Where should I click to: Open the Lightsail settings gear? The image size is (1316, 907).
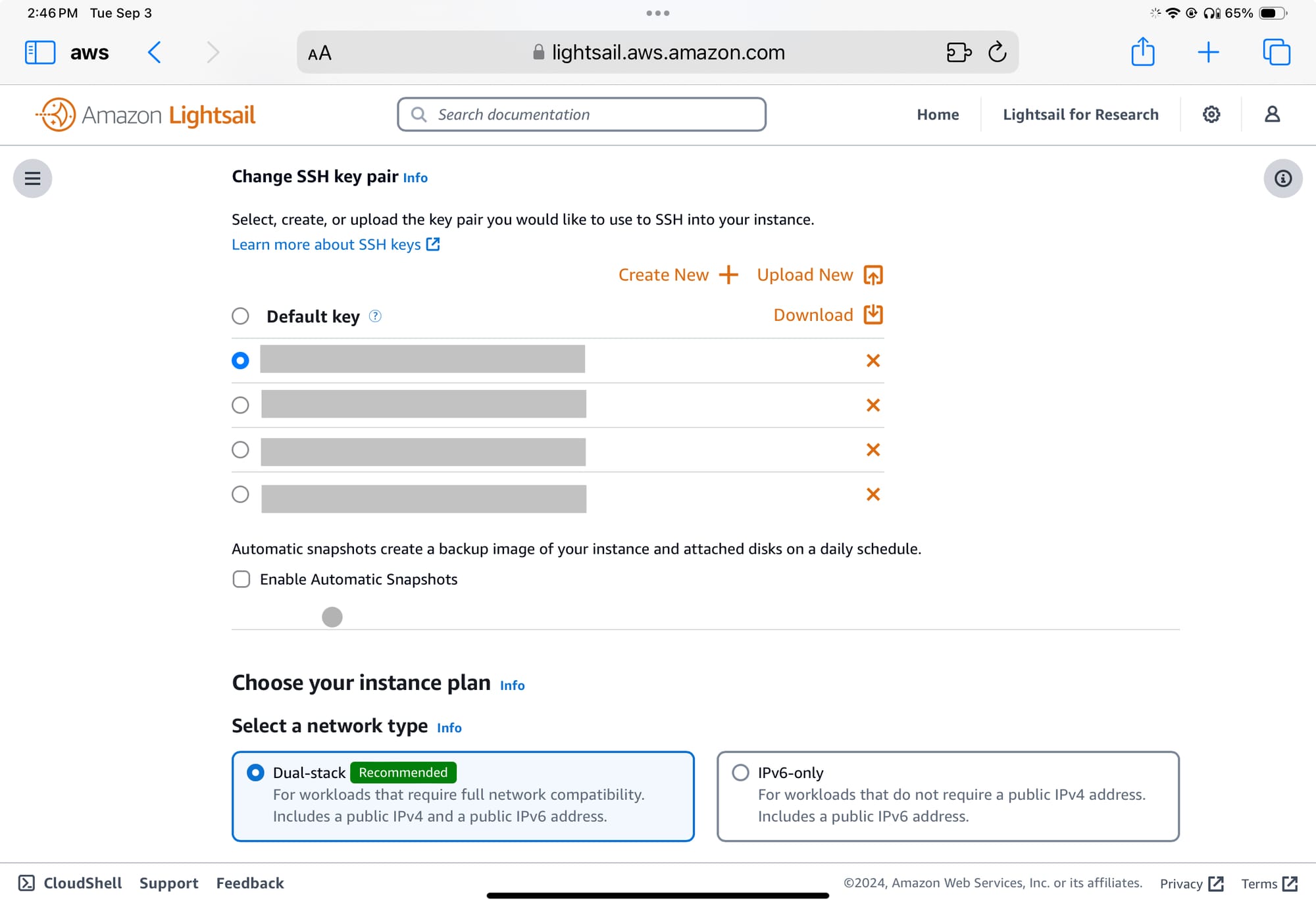click(x=1211, y=114)
